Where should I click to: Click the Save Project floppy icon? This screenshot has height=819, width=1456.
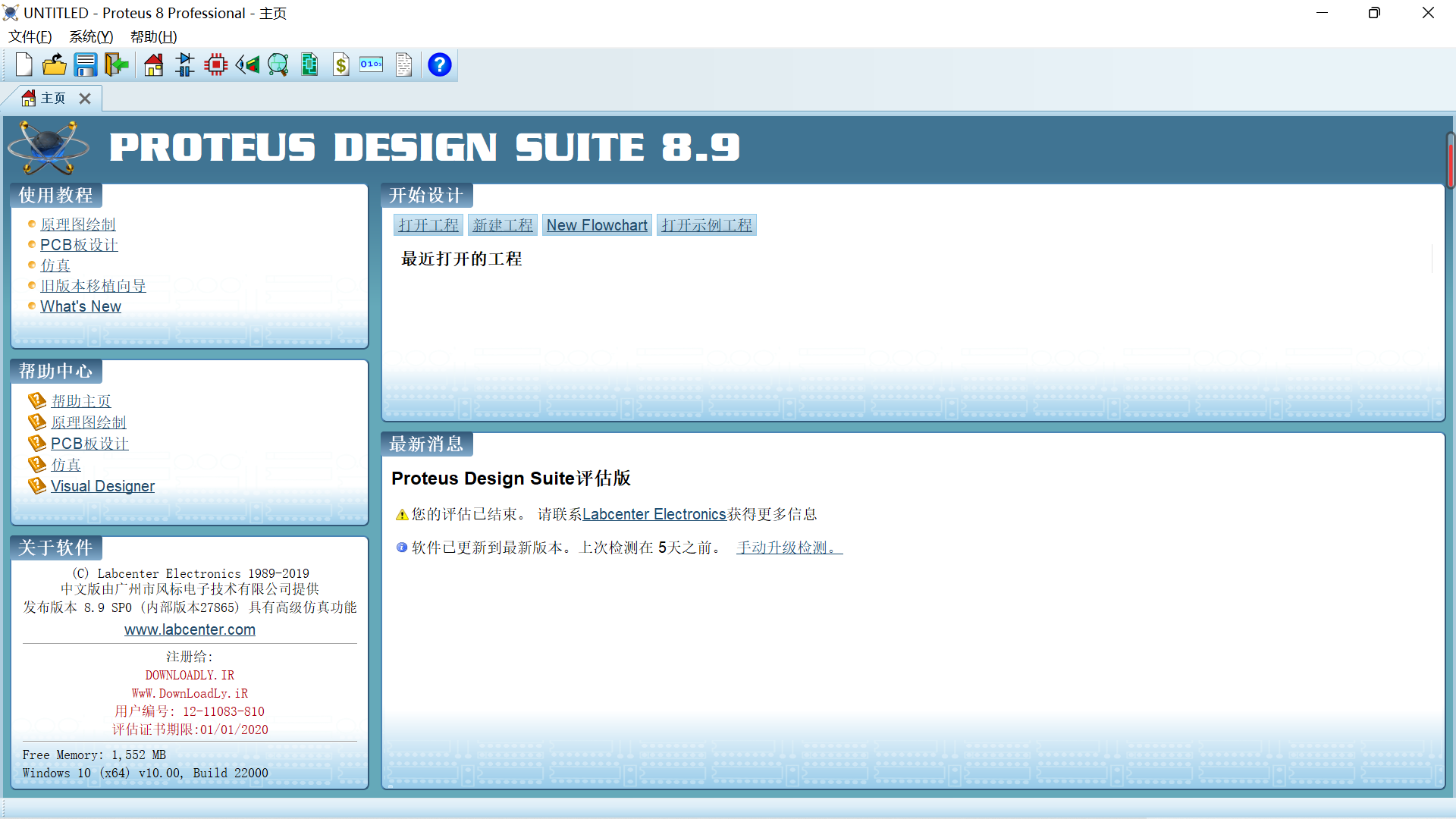[x=85, y=65]
